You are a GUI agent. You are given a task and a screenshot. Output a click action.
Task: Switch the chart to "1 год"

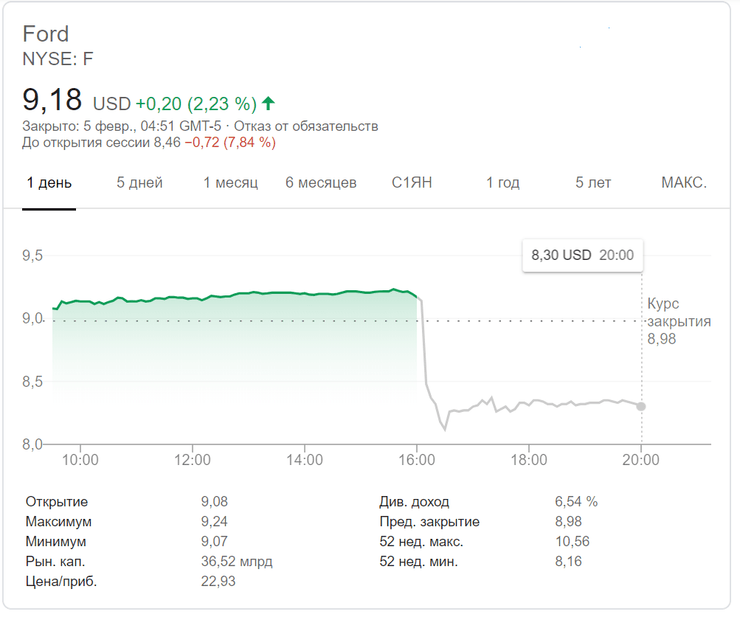(x=502, y=183)
